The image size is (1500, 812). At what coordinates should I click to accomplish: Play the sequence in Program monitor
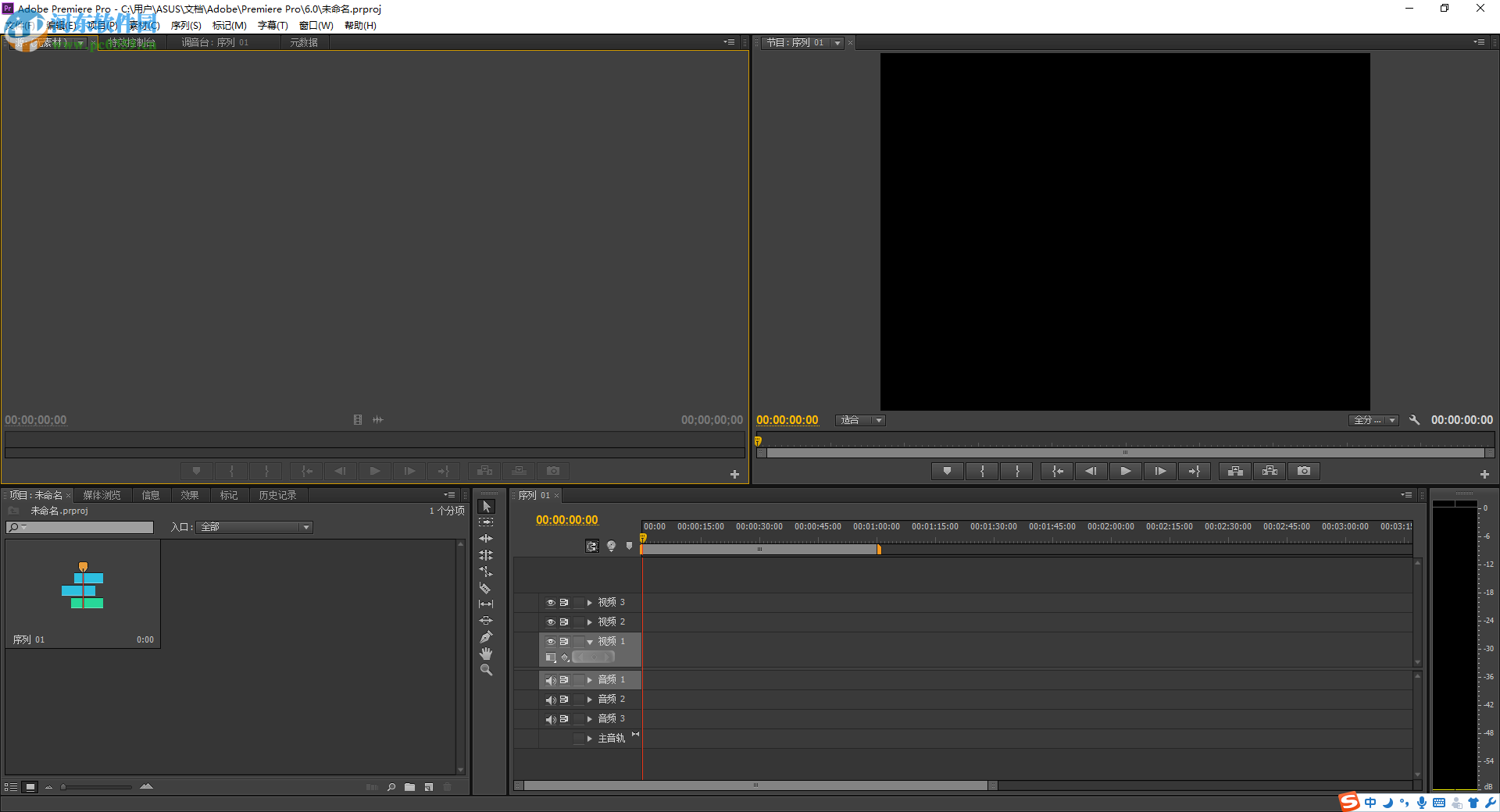click(1125, 471)
